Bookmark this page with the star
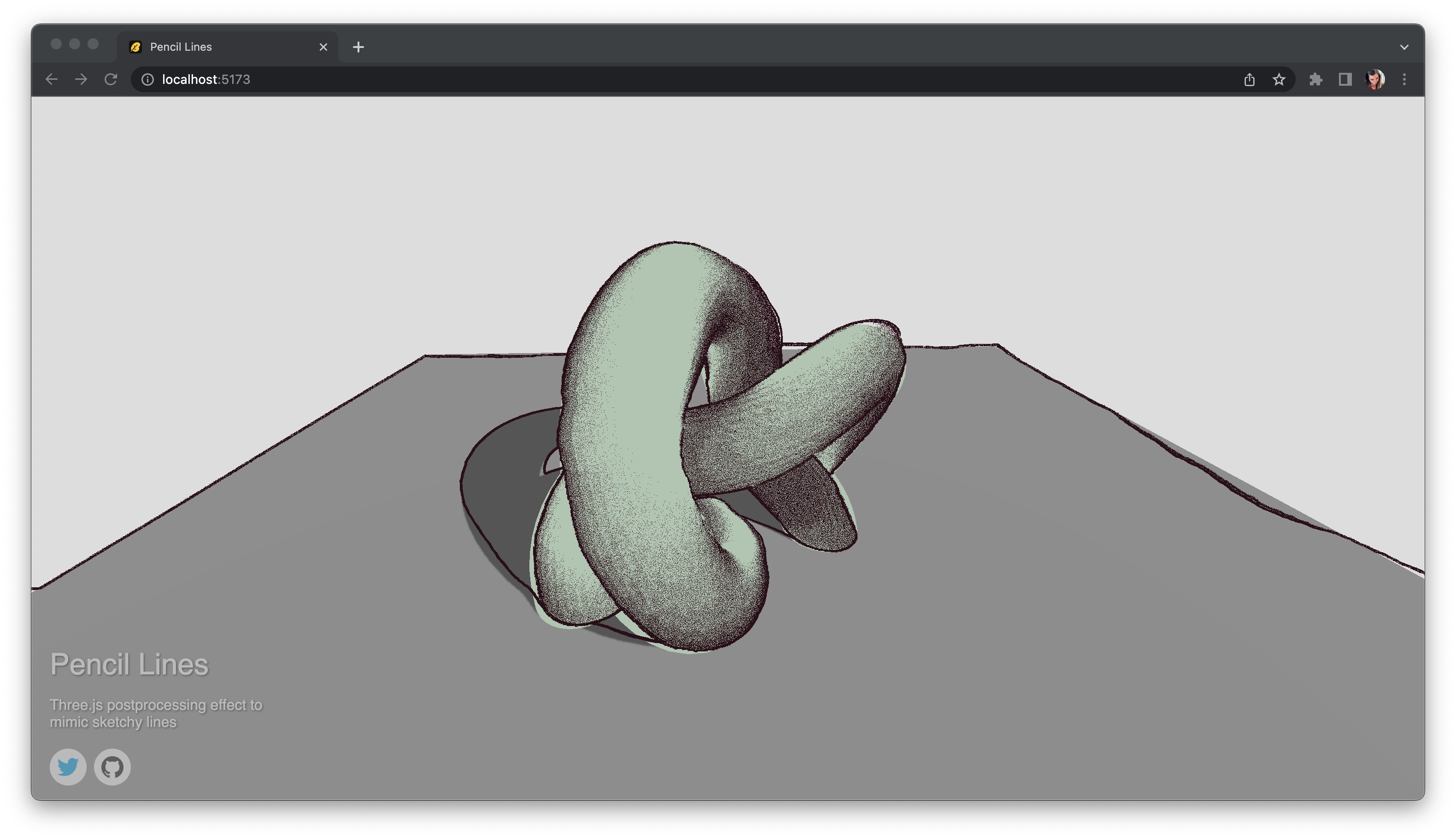 (1279, 79)
